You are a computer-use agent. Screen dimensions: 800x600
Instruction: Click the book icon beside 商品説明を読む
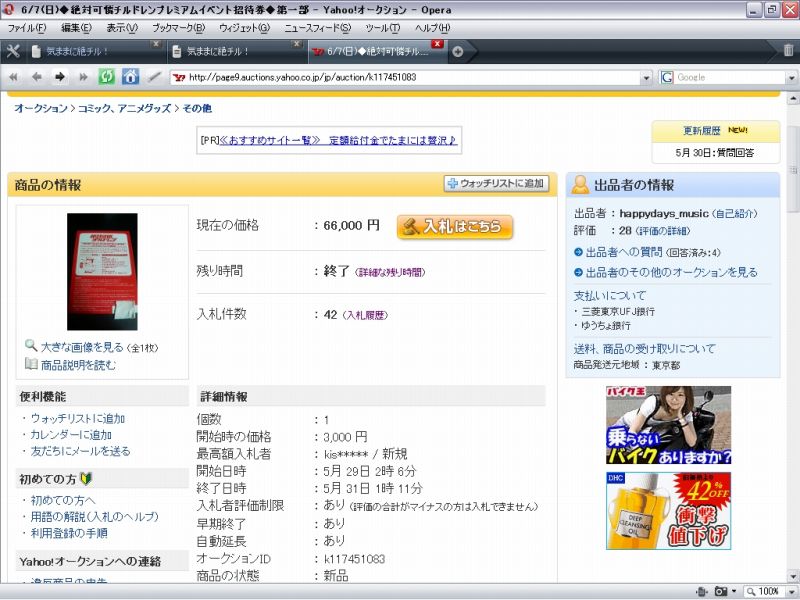(x=31, y=364)
